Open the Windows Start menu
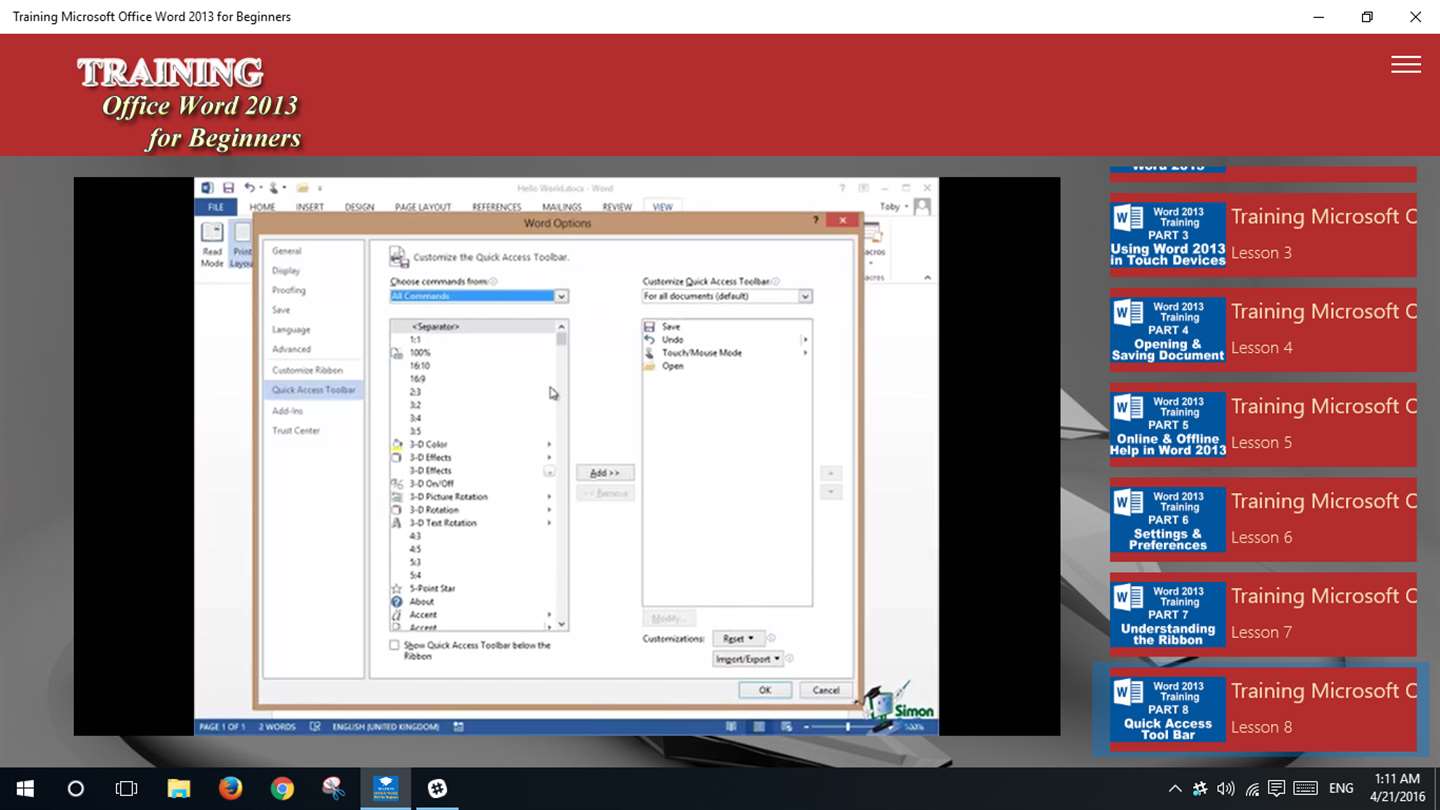Image resolution: width=1440 pixels, height=810 pixels. pos(25,788)
